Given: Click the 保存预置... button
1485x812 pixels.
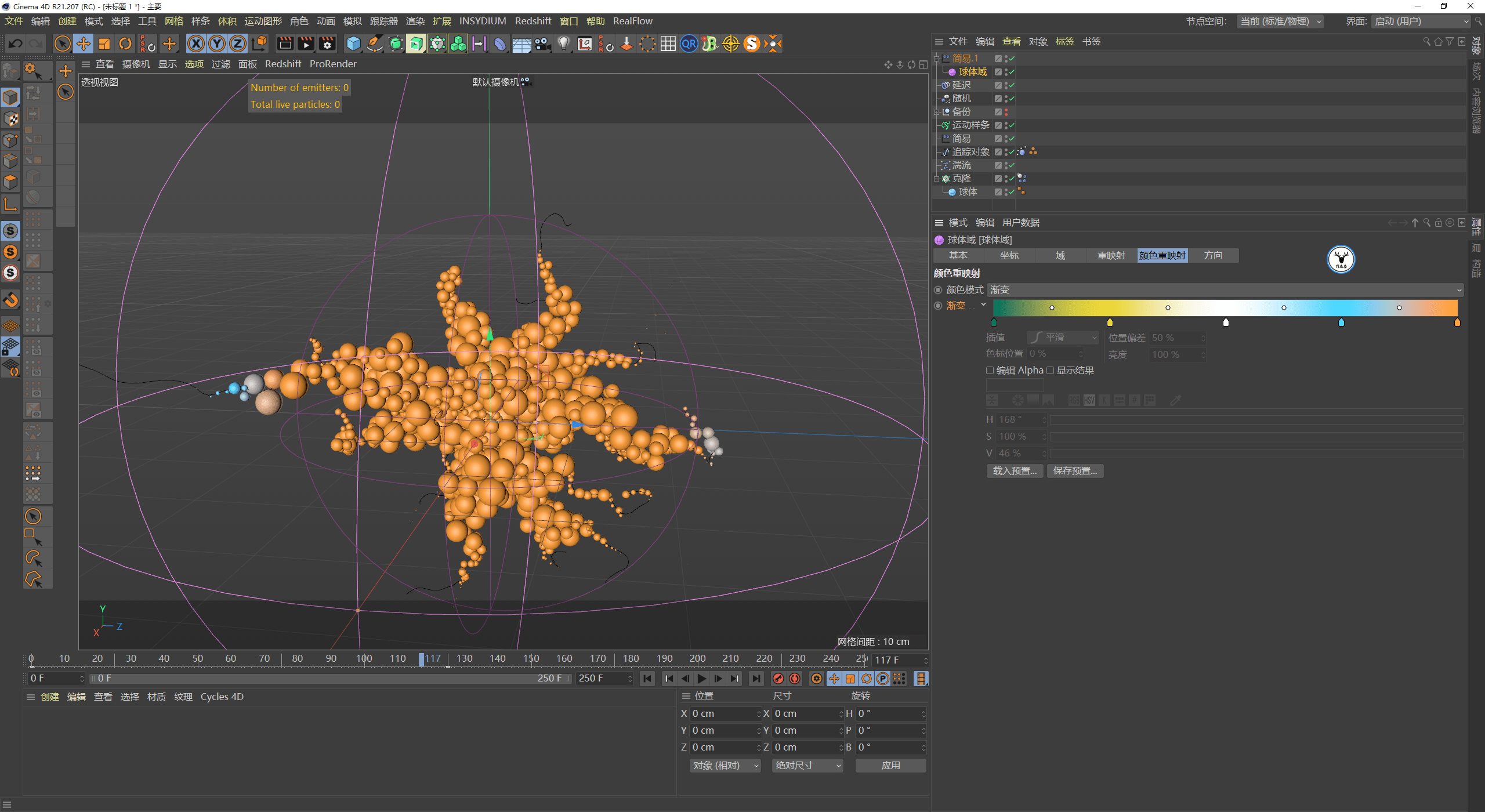Looking at the screenshot, I should coord(1075,470).
